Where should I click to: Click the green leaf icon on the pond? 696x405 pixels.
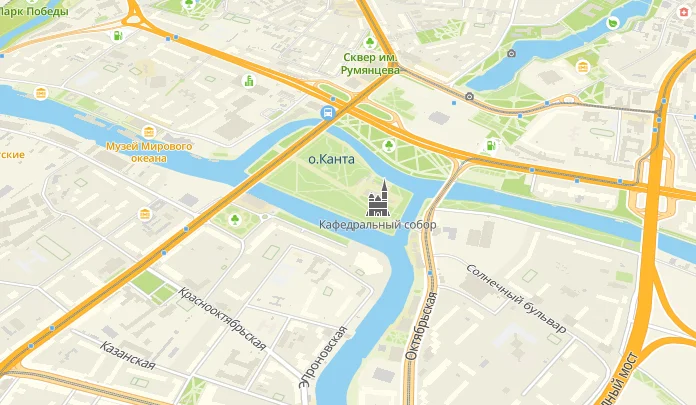(x=613, y=22)
